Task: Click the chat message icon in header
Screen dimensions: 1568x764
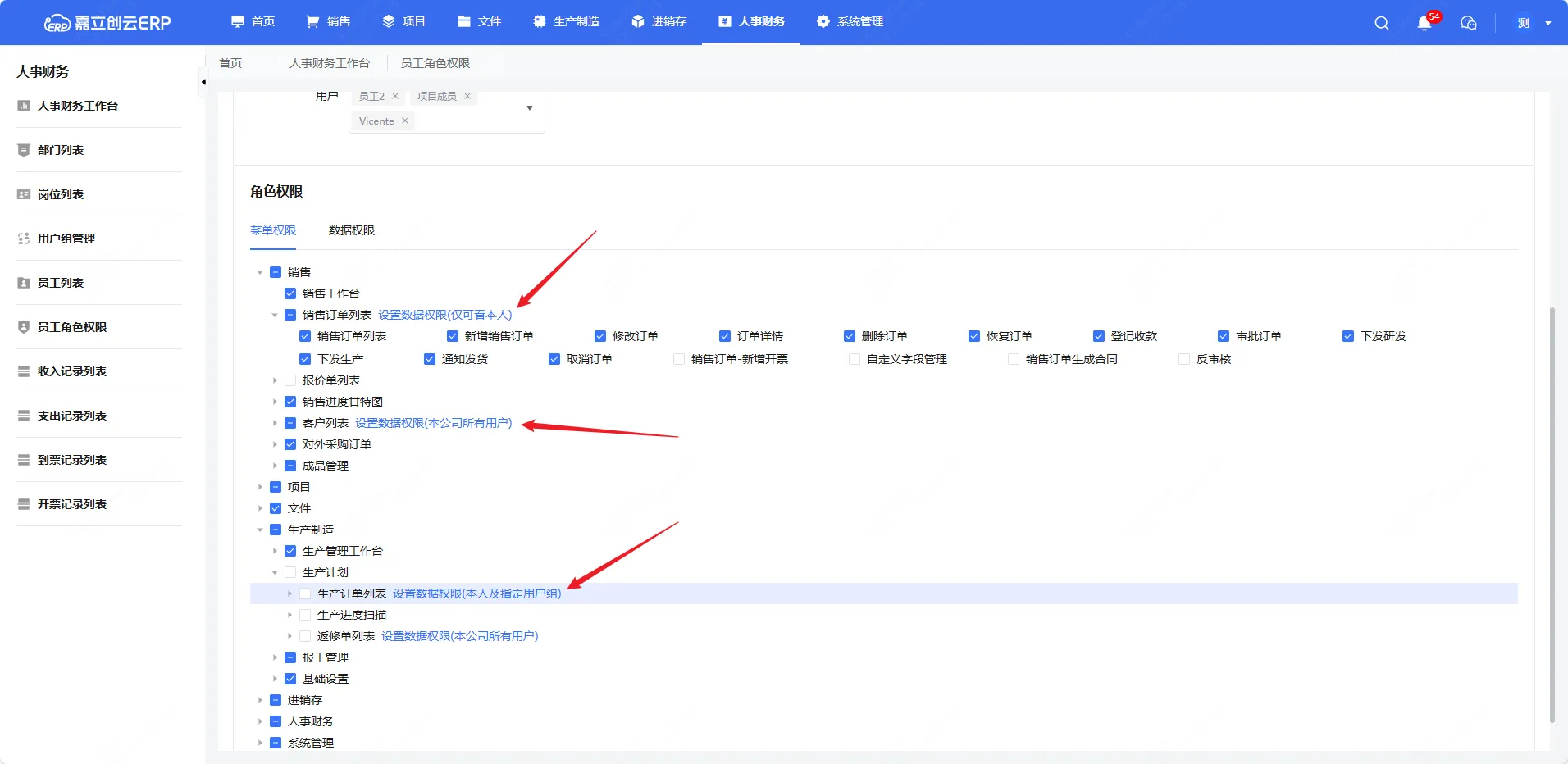Action: [1469, 23]
